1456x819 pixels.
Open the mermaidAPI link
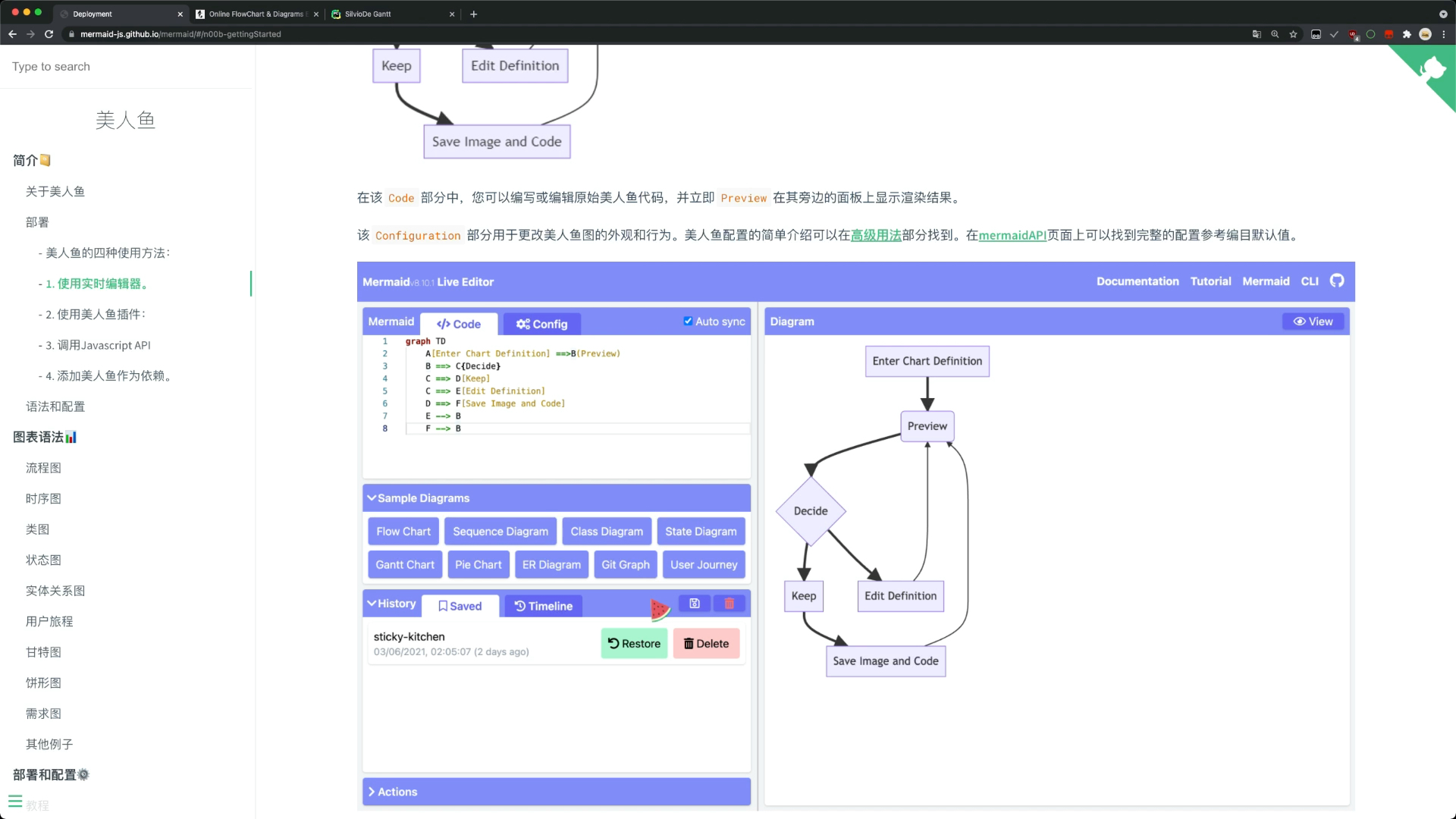(x=1012, y=235)
